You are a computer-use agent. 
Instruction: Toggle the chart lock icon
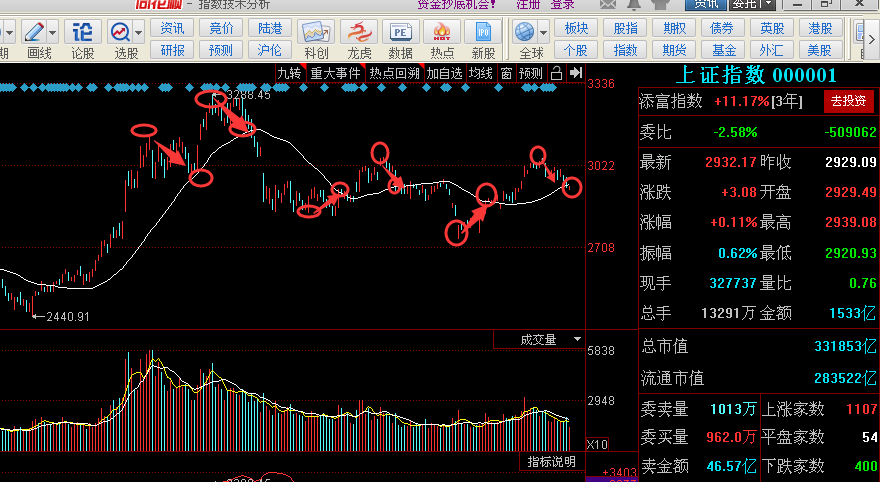[x=557, y=74]
